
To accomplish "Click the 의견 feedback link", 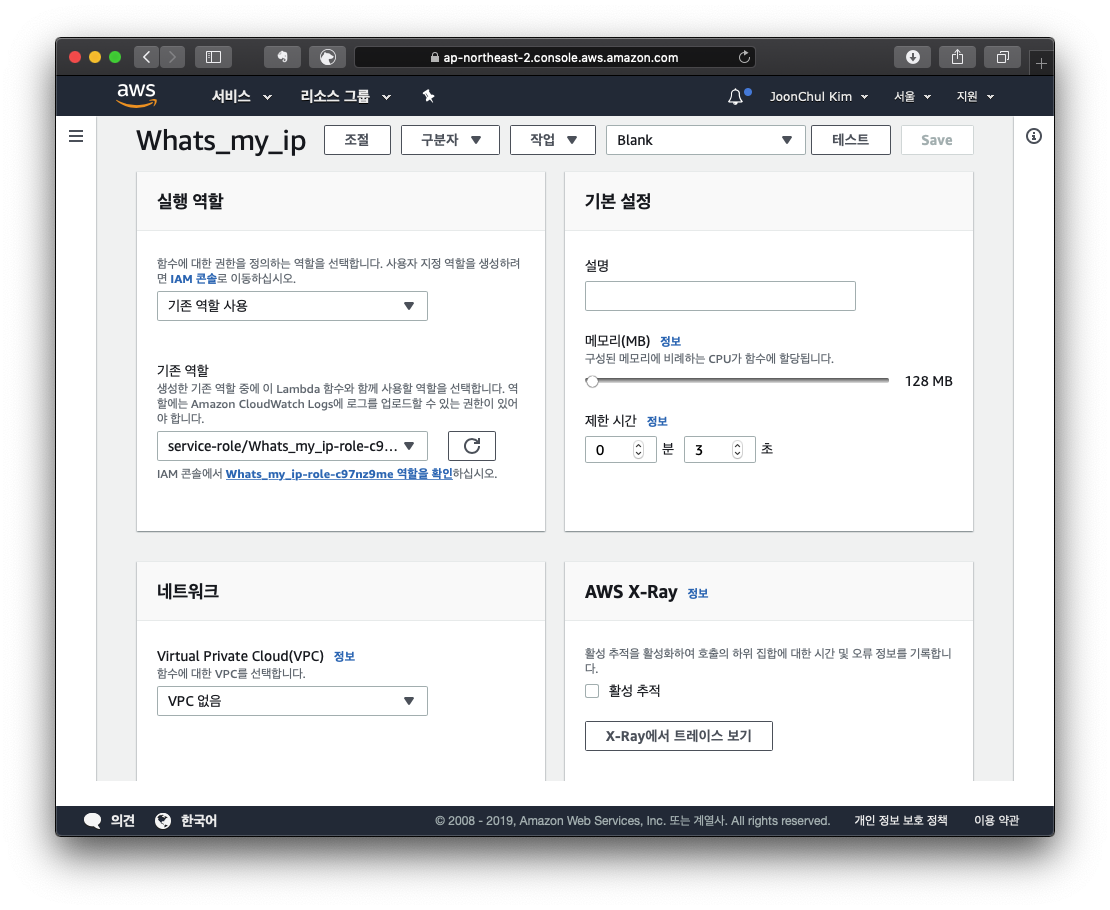I will tap(122, 820).
